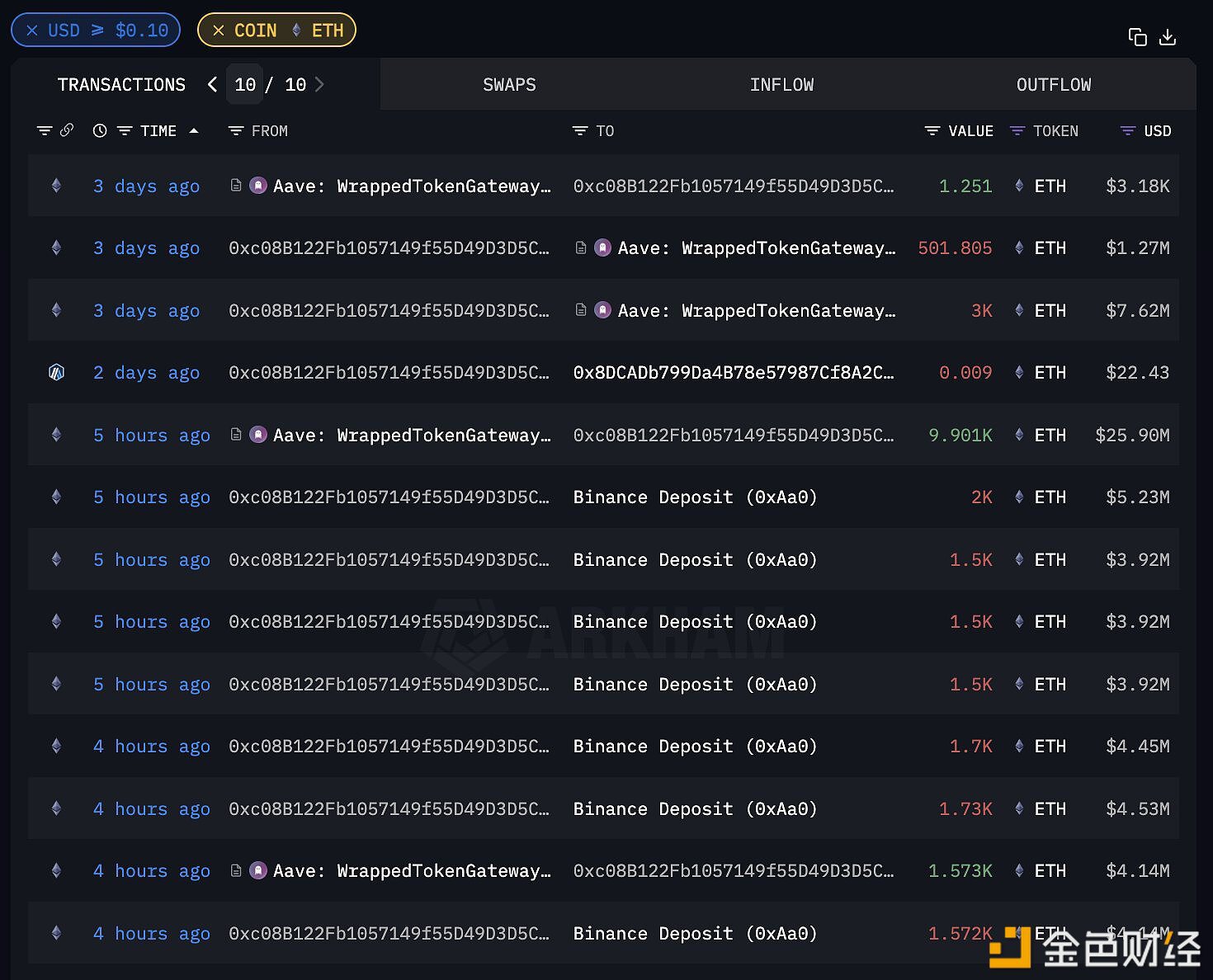Go to next transactions page

tap(319, 84)
